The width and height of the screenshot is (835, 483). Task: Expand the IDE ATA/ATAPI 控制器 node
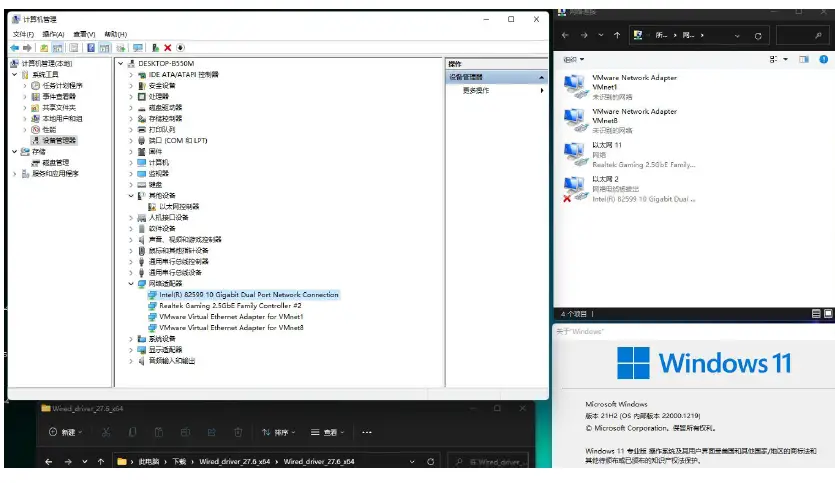coord(131,74)
